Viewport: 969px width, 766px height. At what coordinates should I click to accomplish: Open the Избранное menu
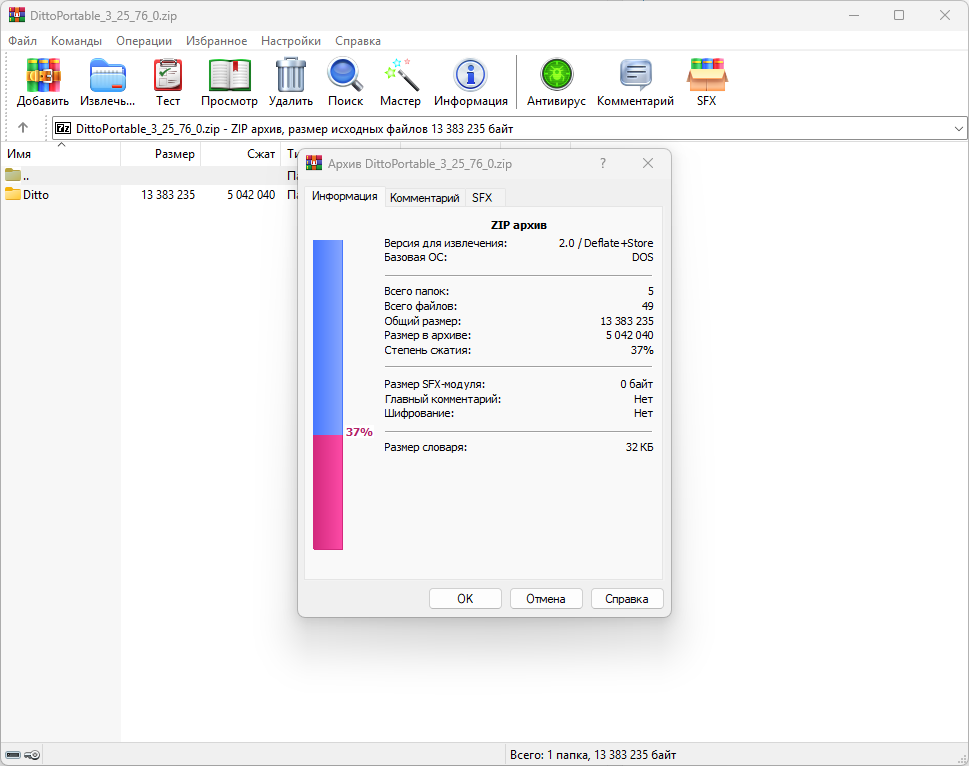(x=216, y=41)
